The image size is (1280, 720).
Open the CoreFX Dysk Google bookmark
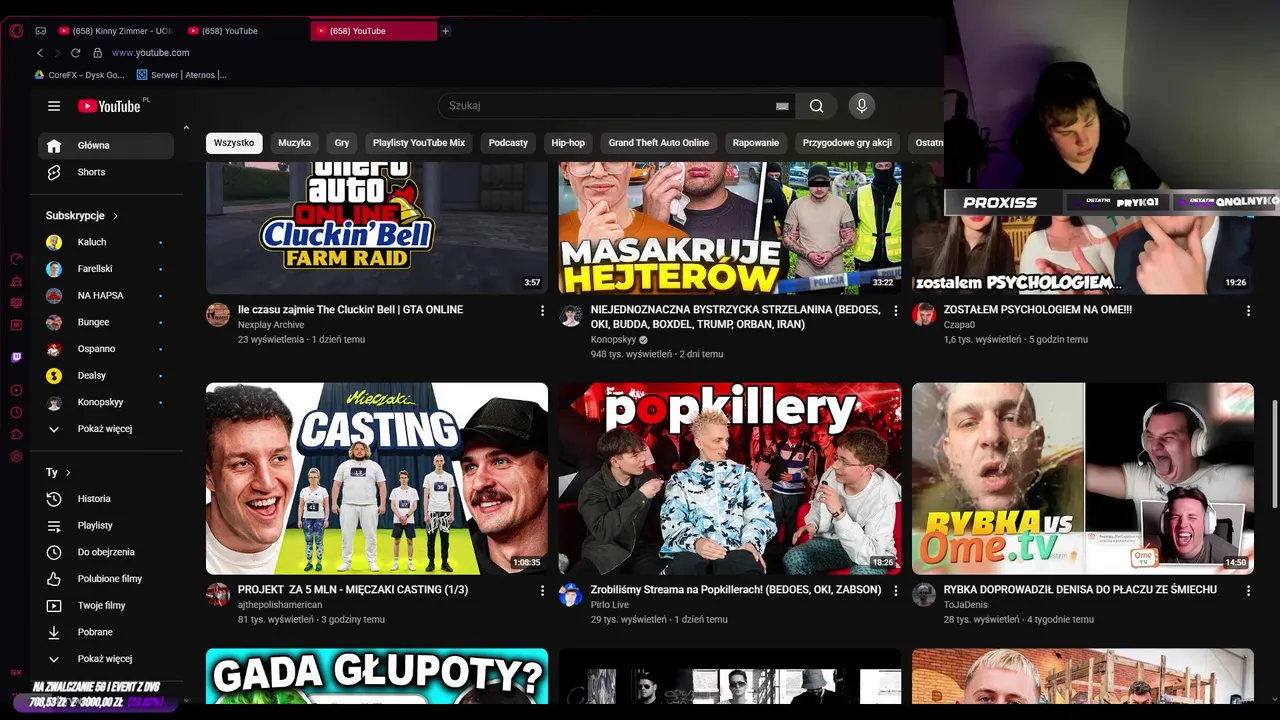click(x=80, y=75)
